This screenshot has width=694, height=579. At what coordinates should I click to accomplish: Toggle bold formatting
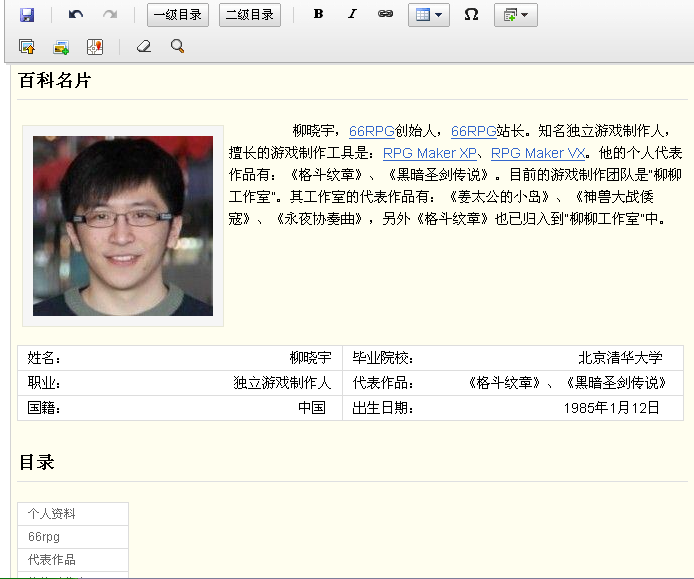pyautogui.click(x=318, y=14)
